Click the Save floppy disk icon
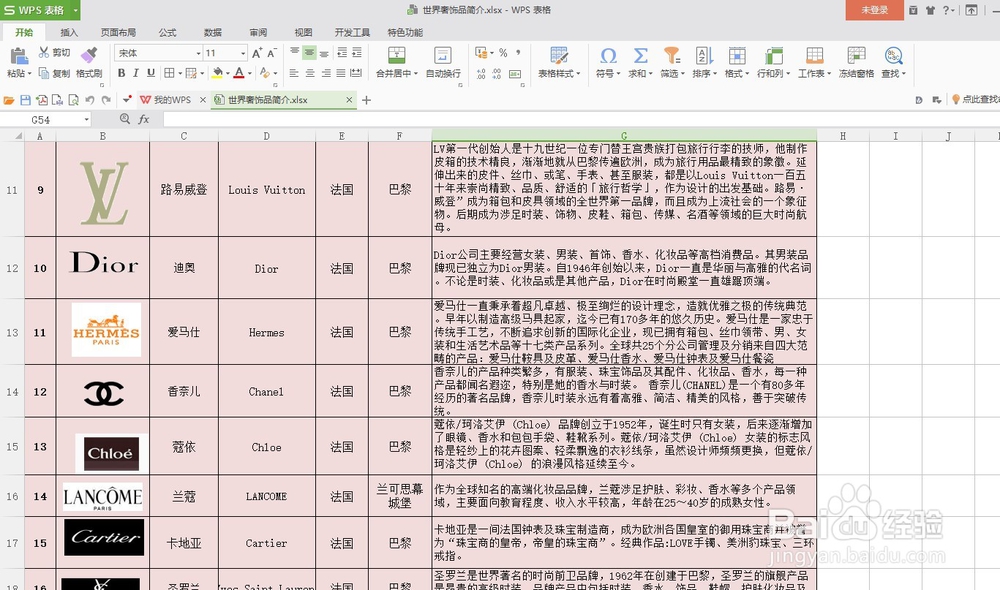Image resolution: width=1000 pixels, height=590 pixels. (26, 100)
